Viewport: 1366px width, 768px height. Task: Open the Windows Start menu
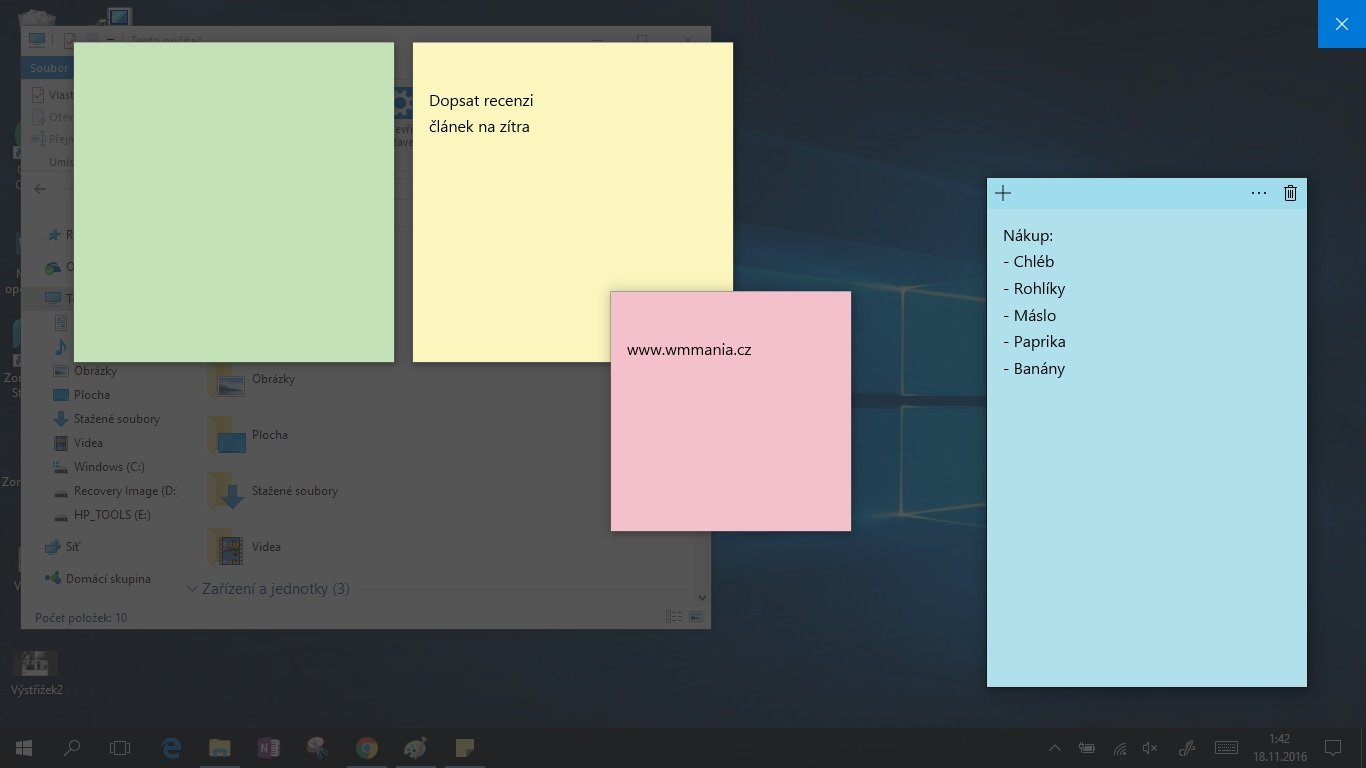pos(23,748)
